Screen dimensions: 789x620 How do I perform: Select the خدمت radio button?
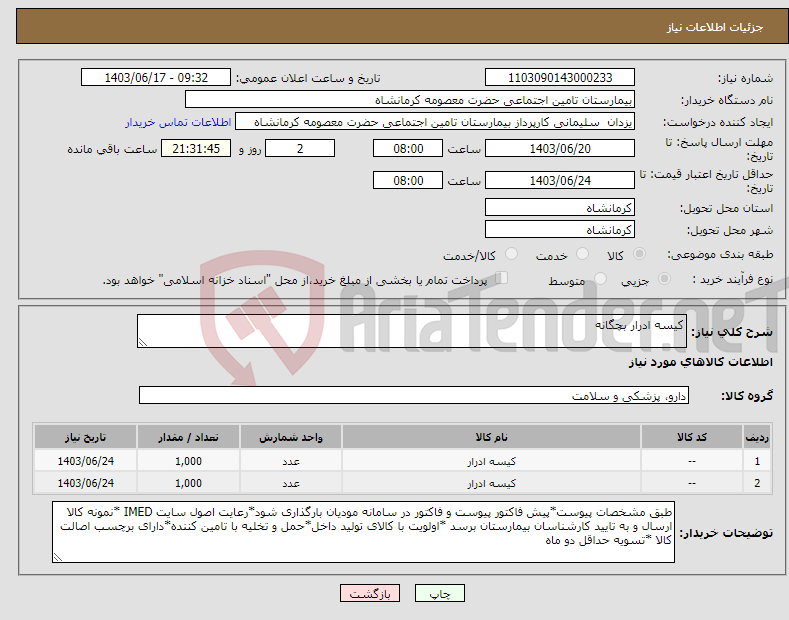point(582,254)
